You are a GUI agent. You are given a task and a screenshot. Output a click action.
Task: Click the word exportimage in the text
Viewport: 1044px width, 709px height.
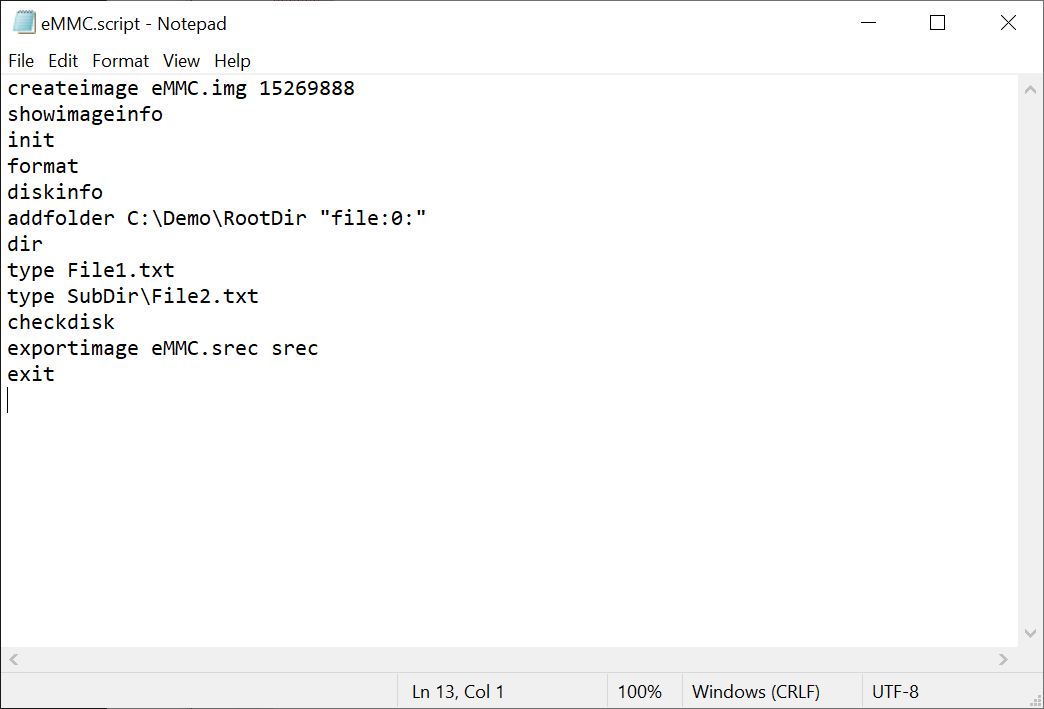pos(73,348)
